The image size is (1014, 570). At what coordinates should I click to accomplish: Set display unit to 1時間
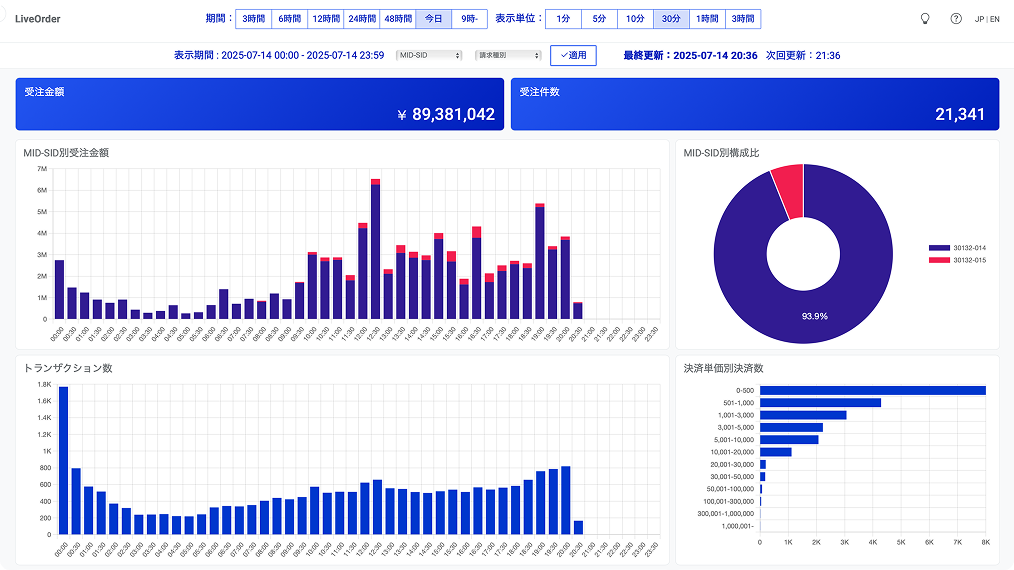(x=707, y=18)
